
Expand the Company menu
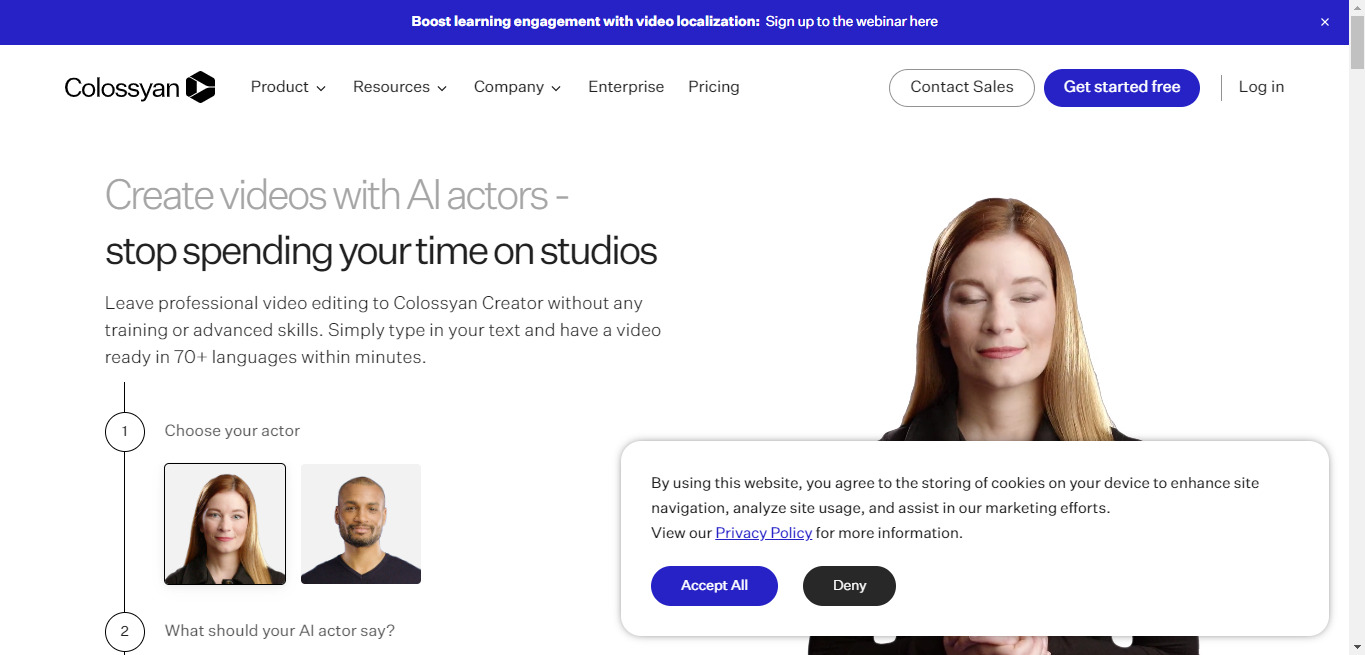[x=517, y=87]
